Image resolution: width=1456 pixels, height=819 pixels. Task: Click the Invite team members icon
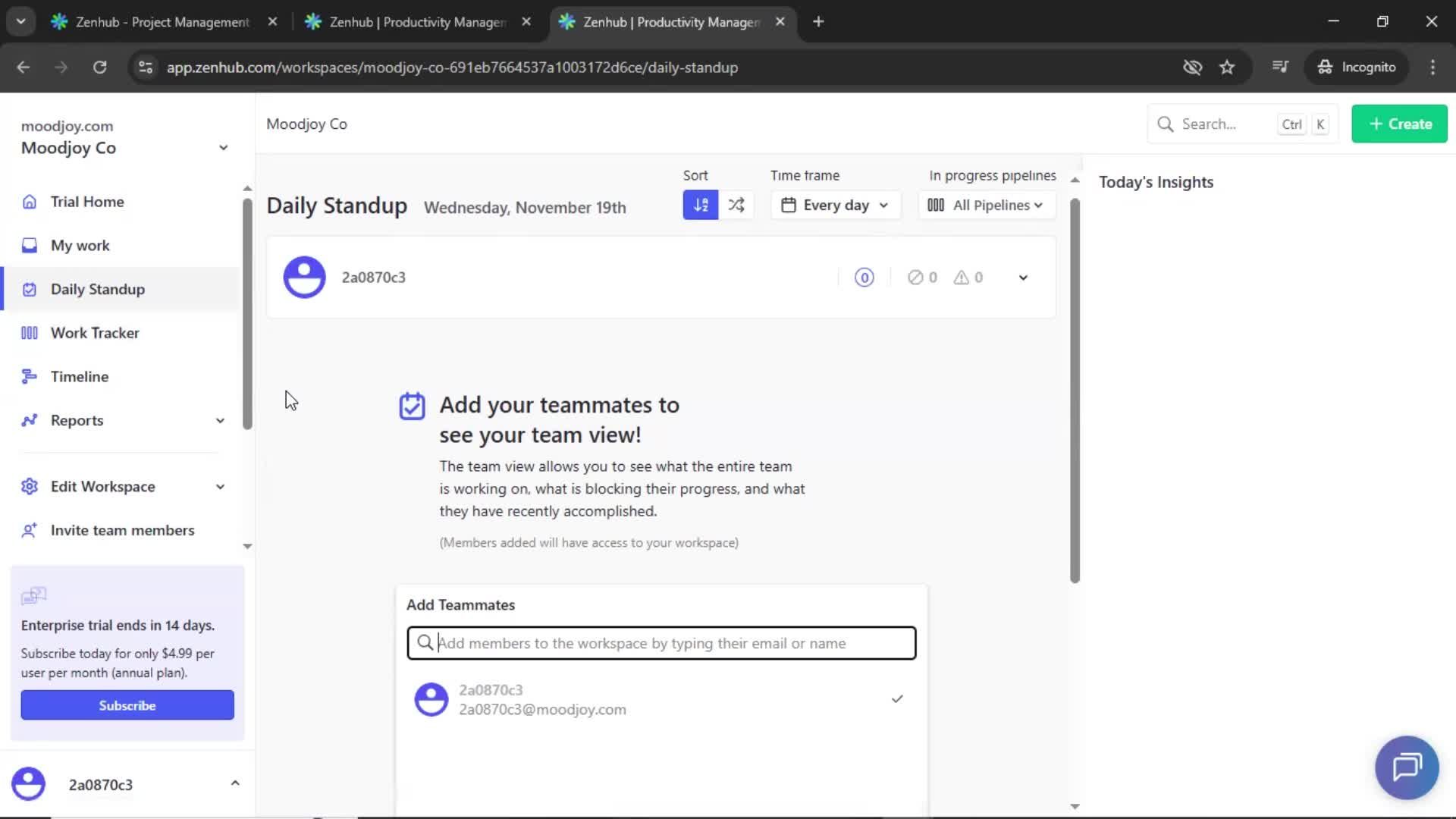pyautogui.click(x=29, y=530)
